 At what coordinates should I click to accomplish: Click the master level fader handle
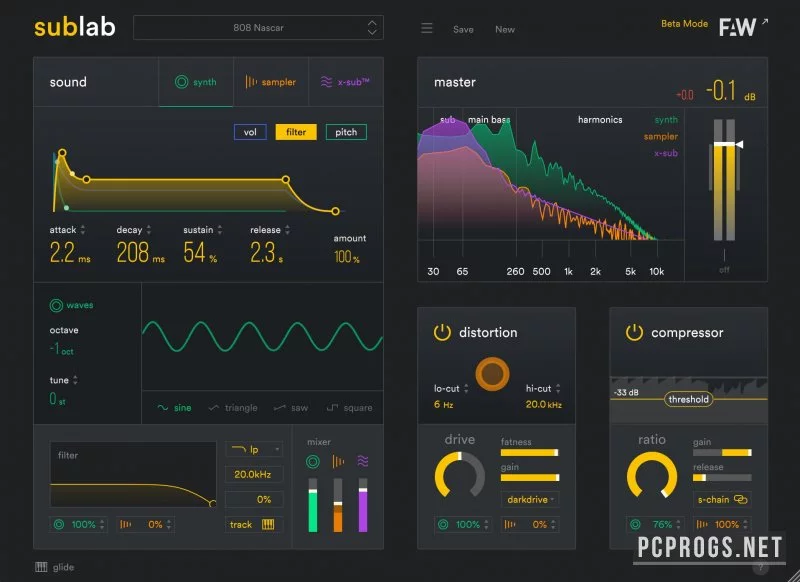[x=729, y=144]
